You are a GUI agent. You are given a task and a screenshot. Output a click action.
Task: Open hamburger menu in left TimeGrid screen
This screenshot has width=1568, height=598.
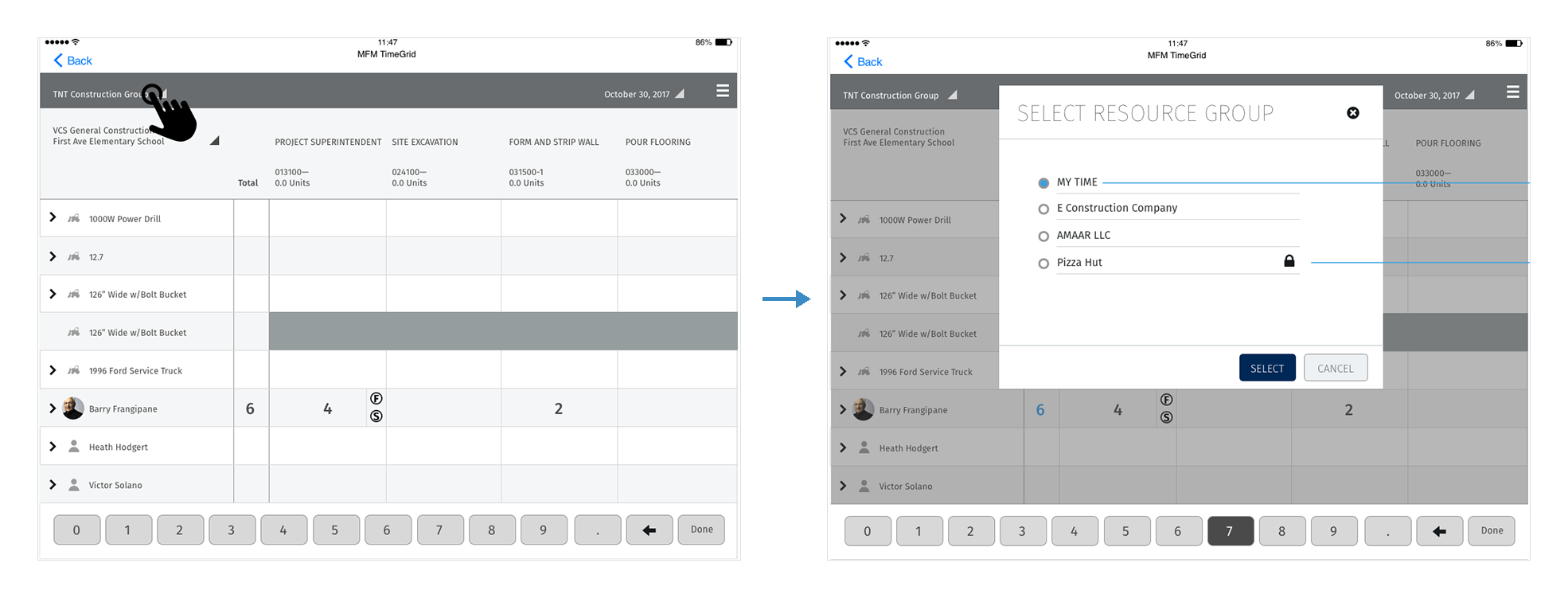723,91
